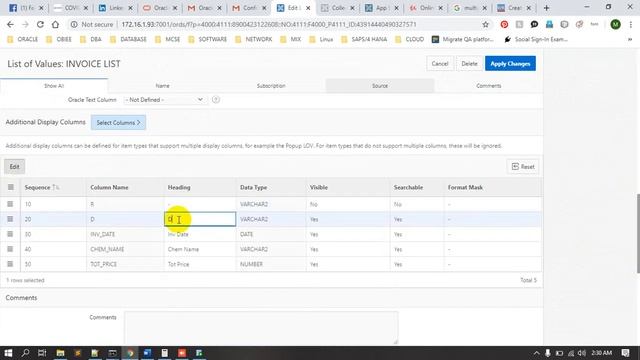The image size is (640, 360).
Task: Click the Heading edit field for row D
Action: click(200, 219)
